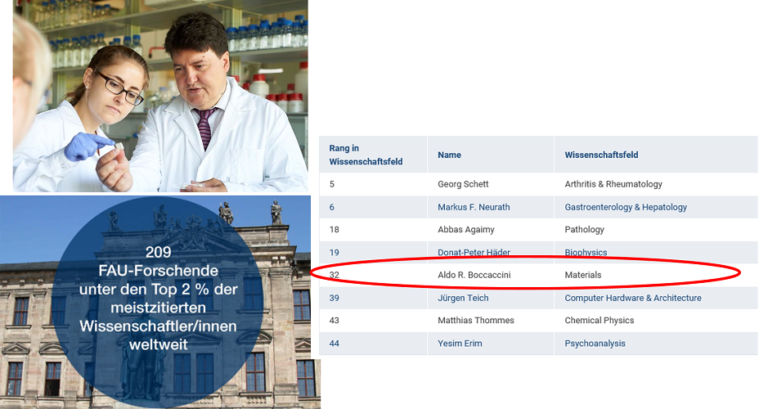This screenshot has width=768, height=409.
Task: Open the 'Gastroenterology & Hepatology' link
Action: (625, 207)
